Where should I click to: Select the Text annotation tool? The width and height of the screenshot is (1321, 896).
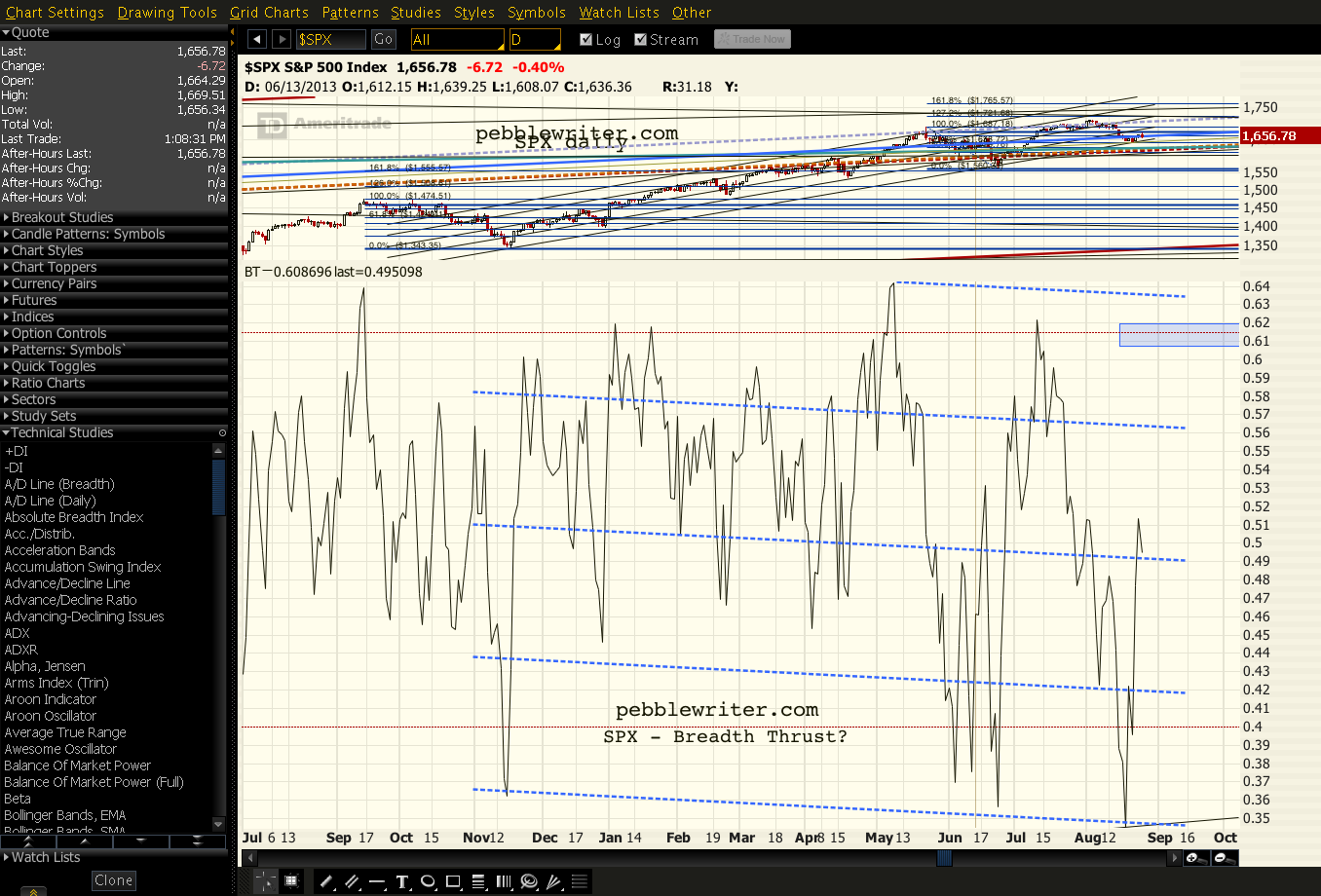click(401, 881)
